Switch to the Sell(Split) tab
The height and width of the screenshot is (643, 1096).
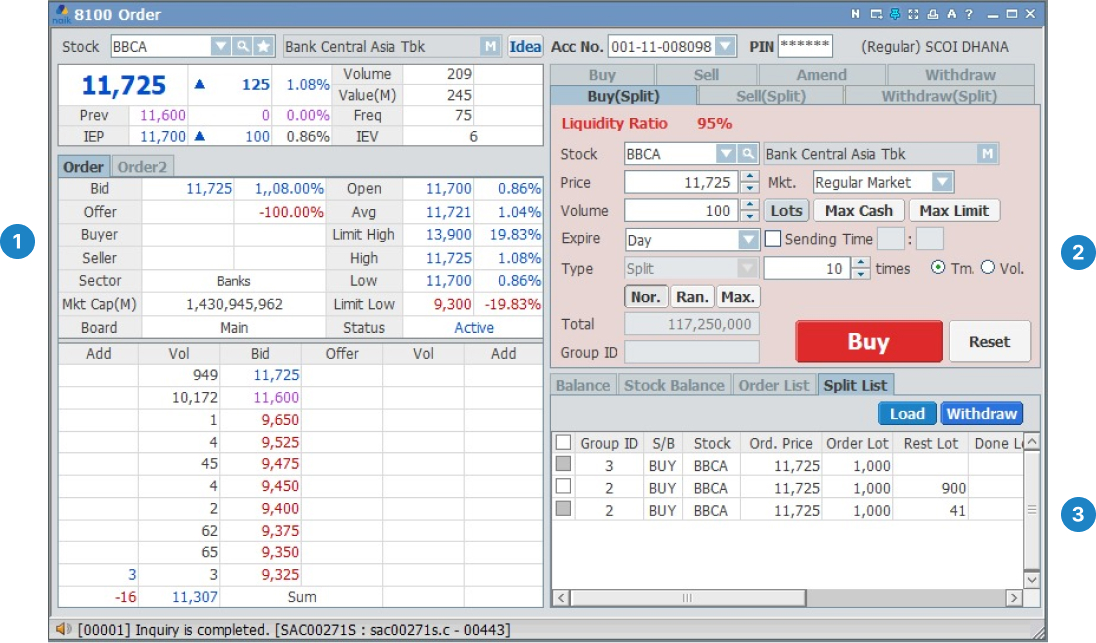[x=770, y=96]
